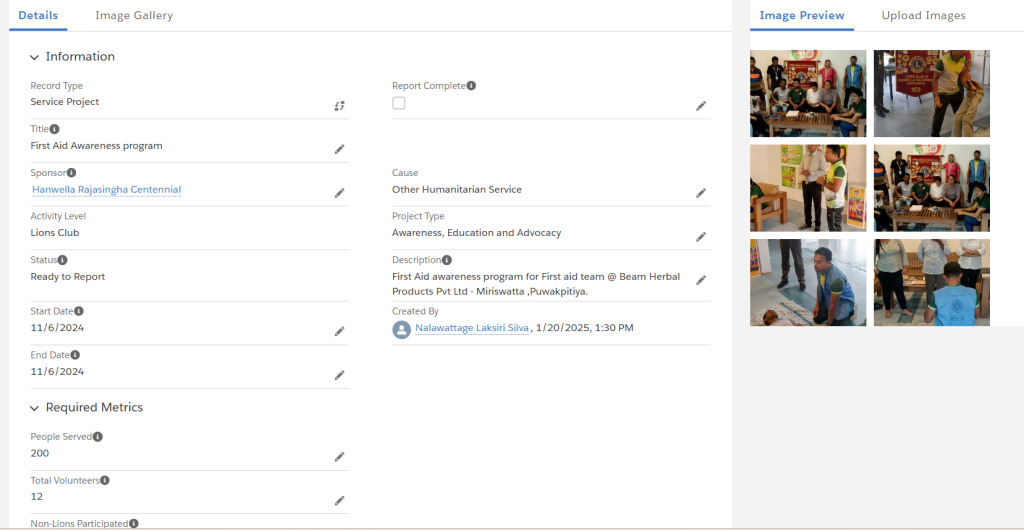Viewport: 1024px width, 530px height.
Task: Edit Total Volunteers pencil icon
Action: (x=340, y=501)
